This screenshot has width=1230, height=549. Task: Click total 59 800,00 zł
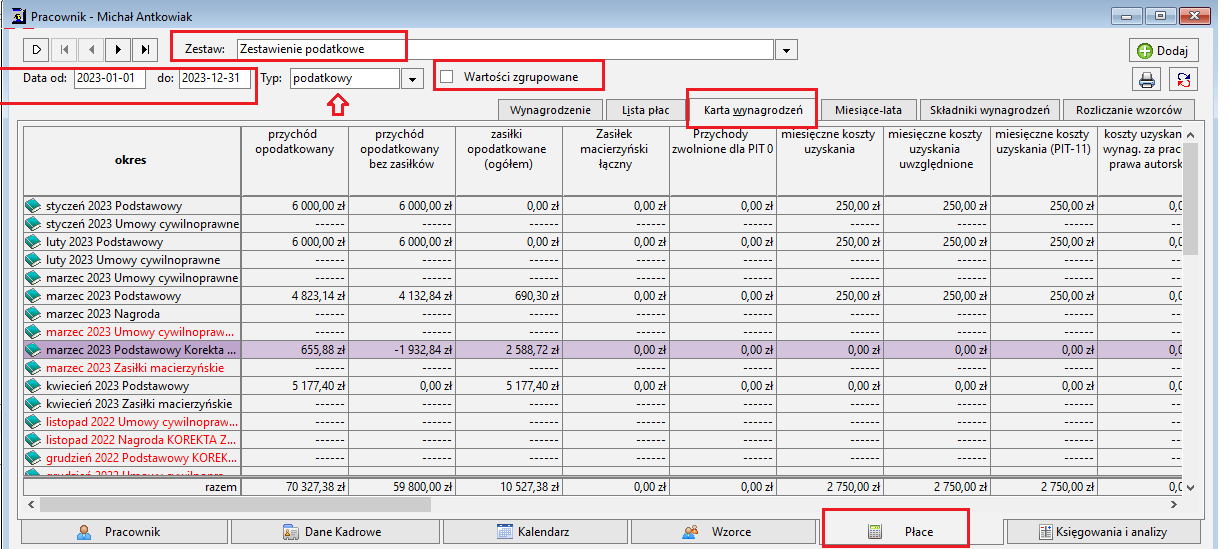pyautogui.click(x=402, y=487)
